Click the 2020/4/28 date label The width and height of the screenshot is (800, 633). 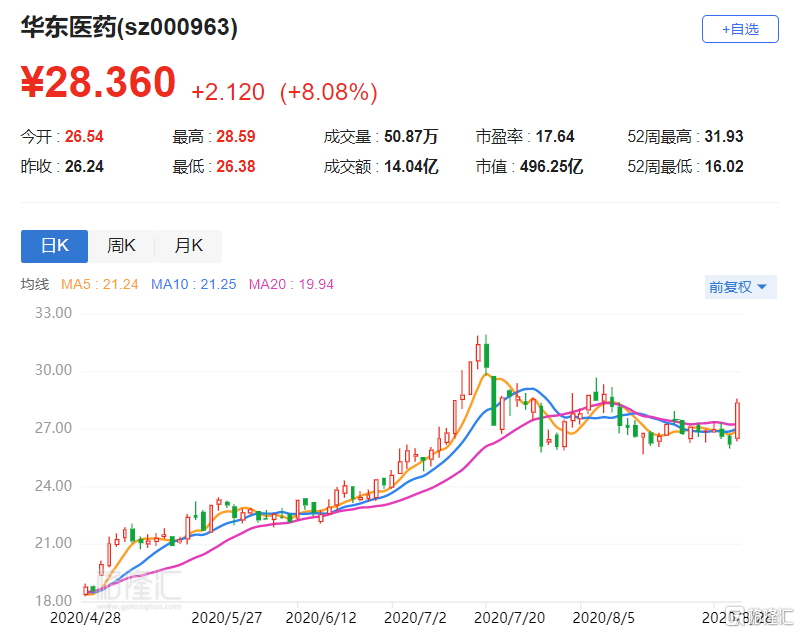coord(85,618)
